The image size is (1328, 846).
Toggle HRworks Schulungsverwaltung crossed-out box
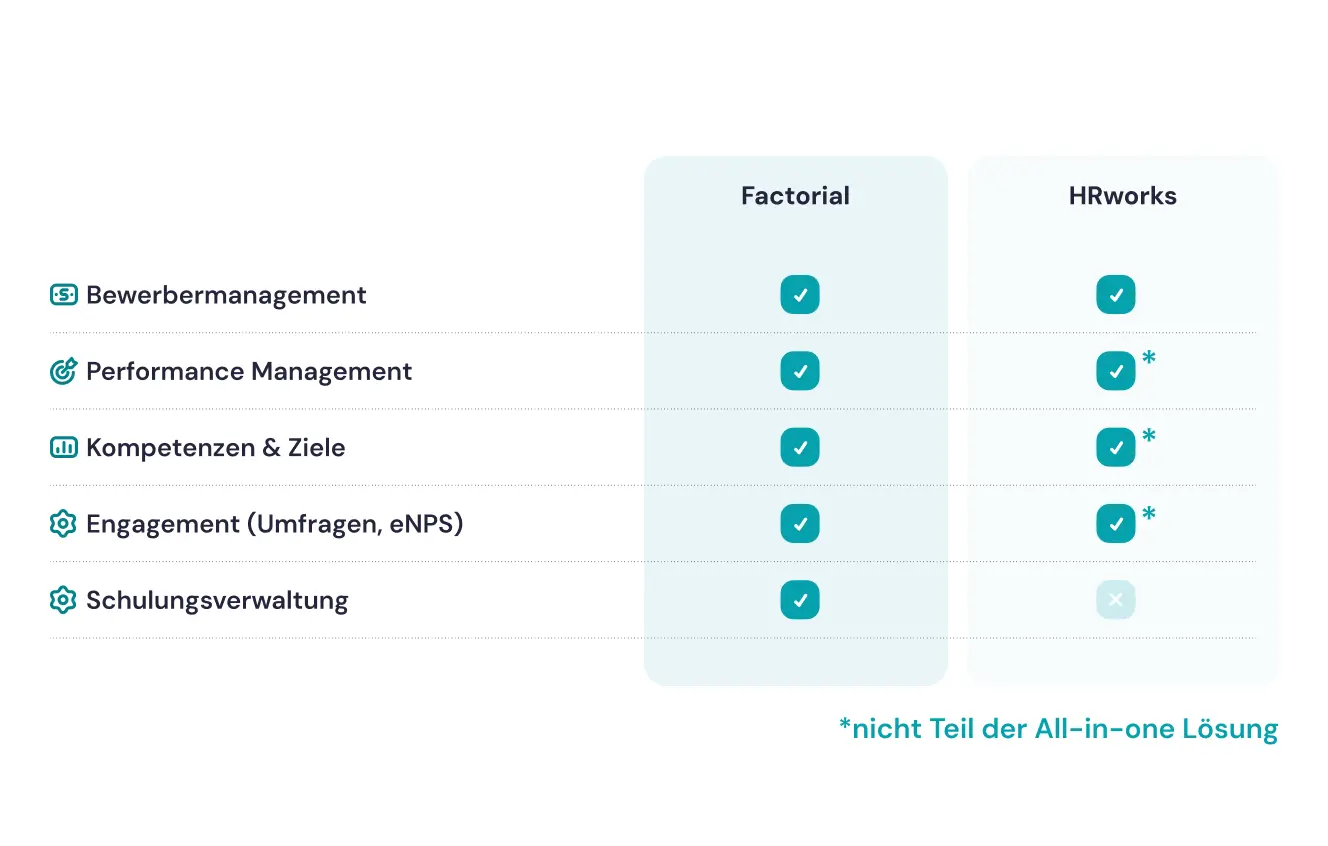(1116, 600)
